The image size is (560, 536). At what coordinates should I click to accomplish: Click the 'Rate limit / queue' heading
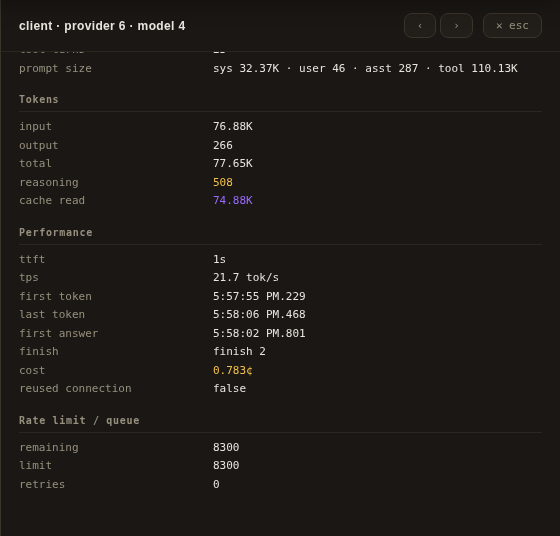[x=79, y=420]
